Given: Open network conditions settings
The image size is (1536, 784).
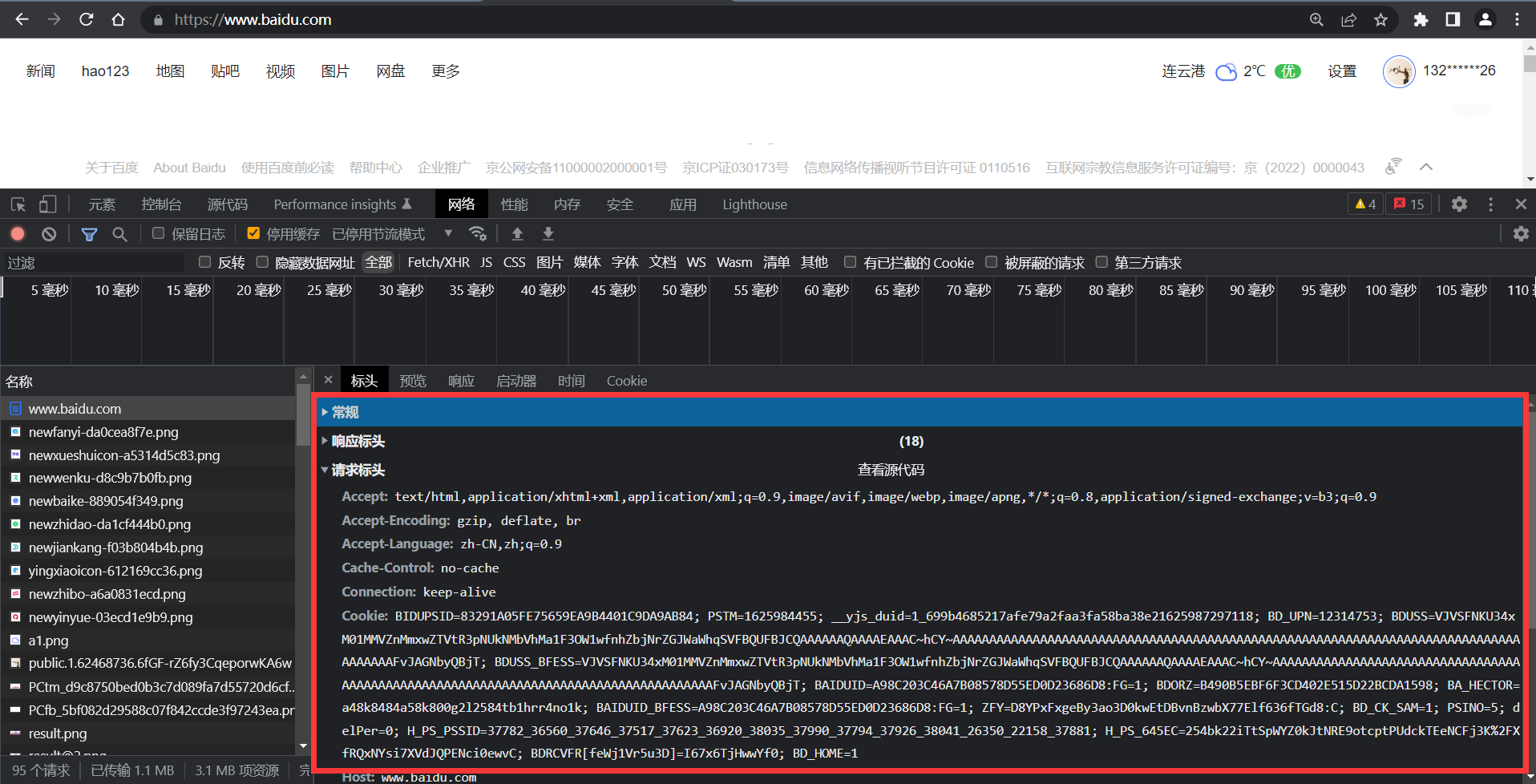Looking at the screenshot, I should 479,233.
